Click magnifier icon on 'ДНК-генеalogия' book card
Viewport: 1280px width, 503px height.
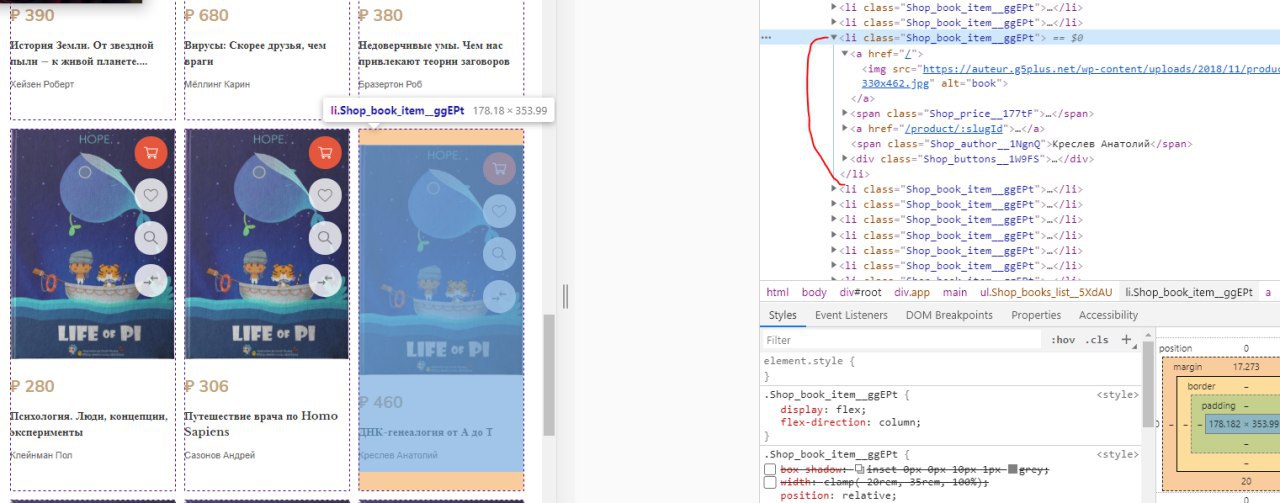click(x=499, y=254)
